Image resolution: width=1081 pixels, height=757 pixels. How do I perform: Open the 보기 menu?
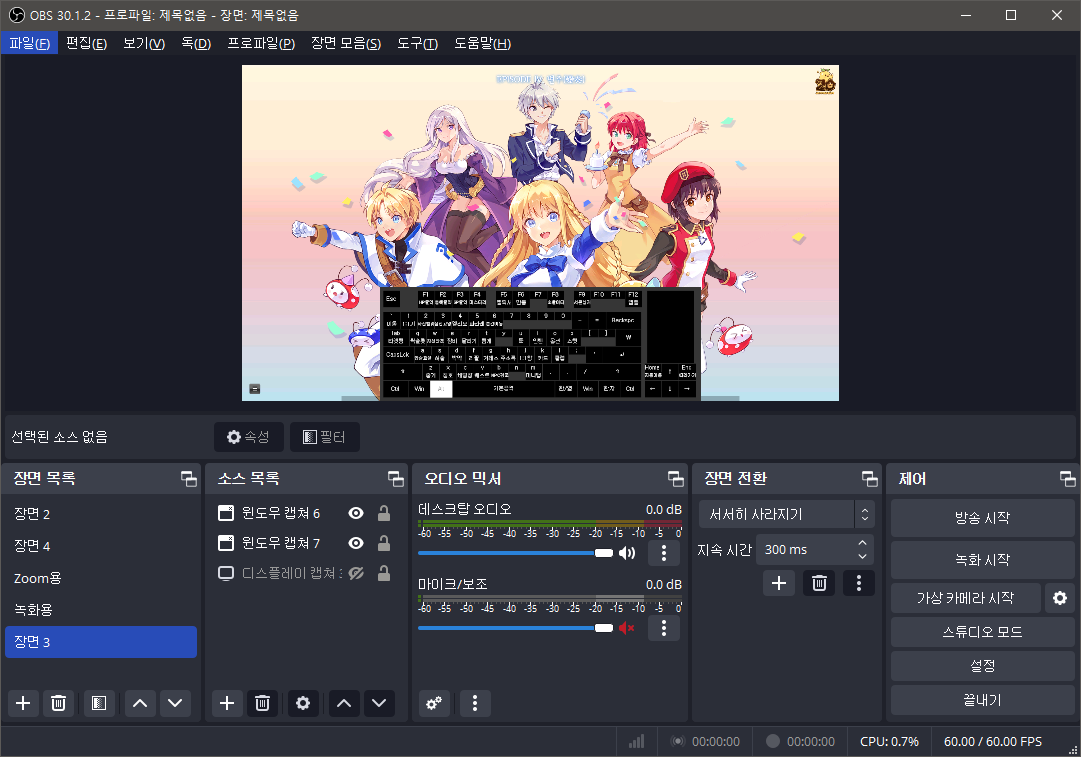[x=144, y=43]
